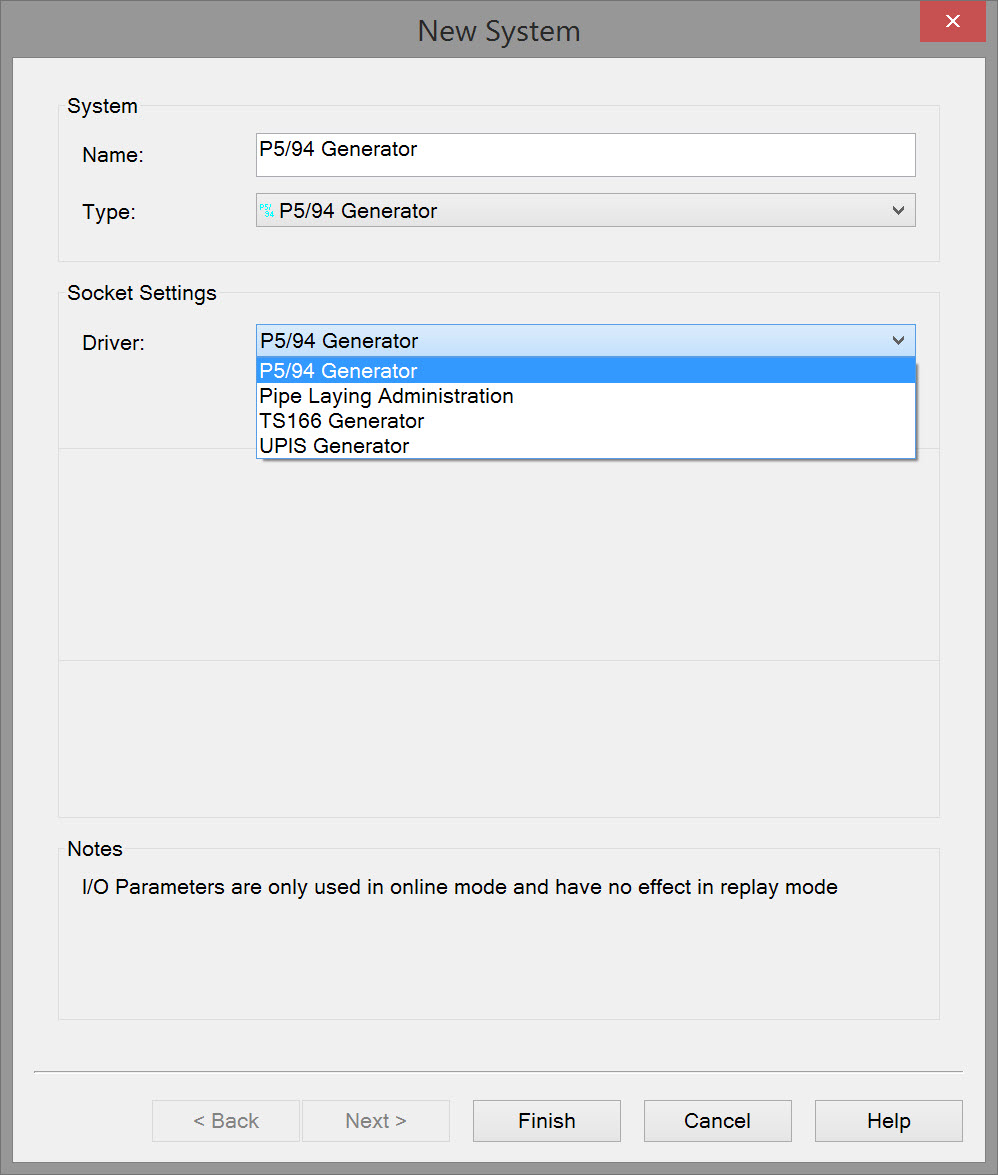Viewport: 998px width, 1175px height.
Task: Close the New System dialog window
Action: point(953,22)
